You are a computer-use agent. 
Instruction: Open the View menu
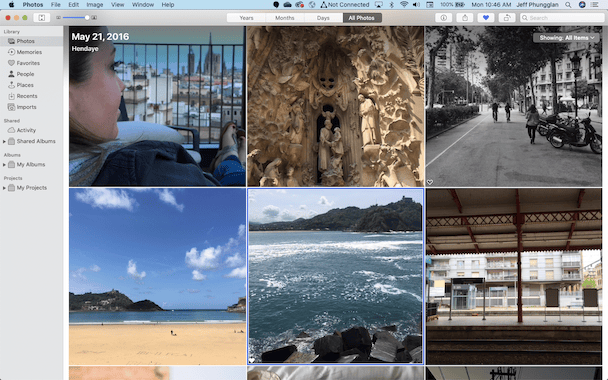point(117,5)
